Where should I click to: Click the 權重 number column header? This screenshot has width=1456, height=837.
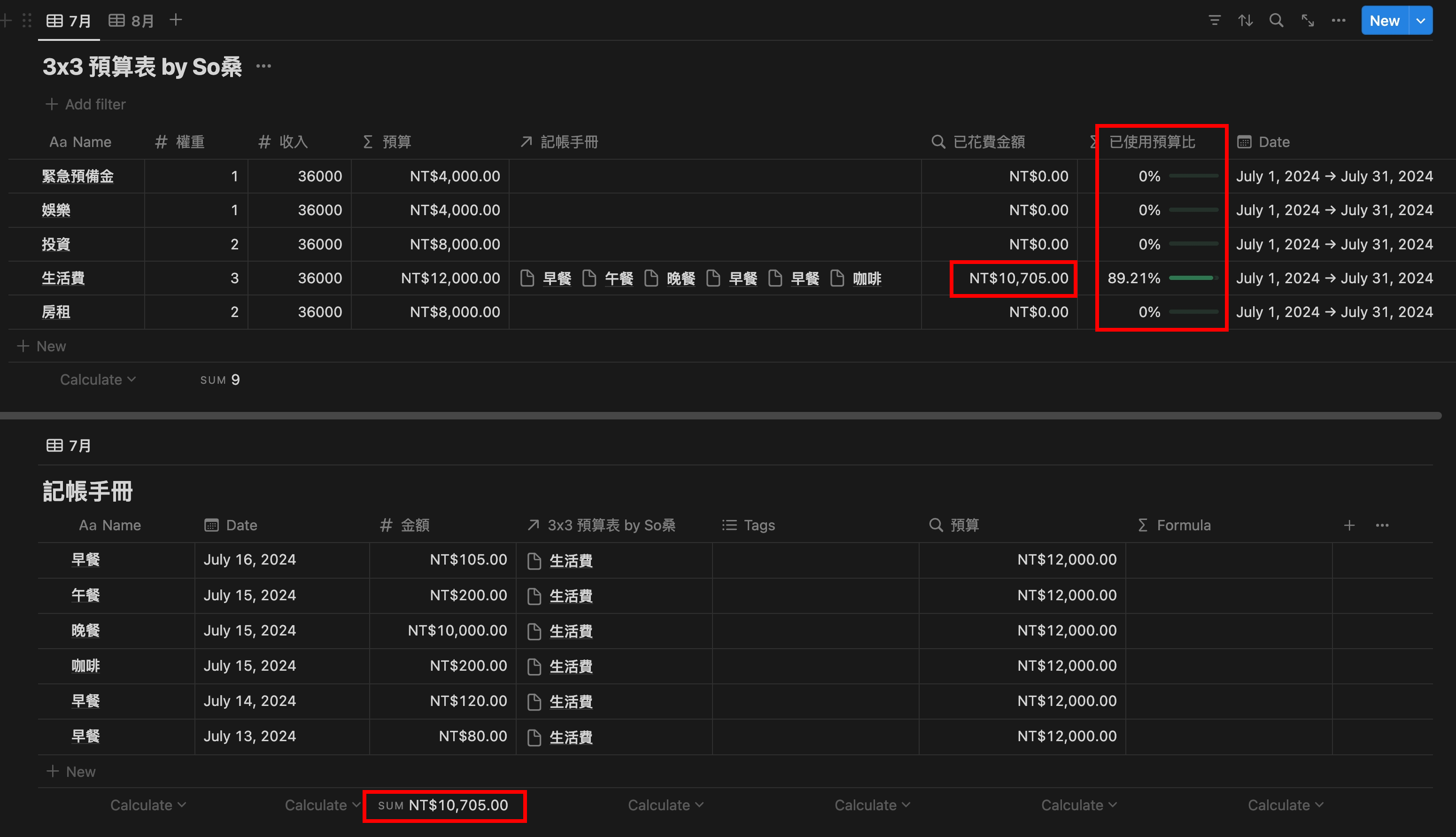[x=179, y=142]
